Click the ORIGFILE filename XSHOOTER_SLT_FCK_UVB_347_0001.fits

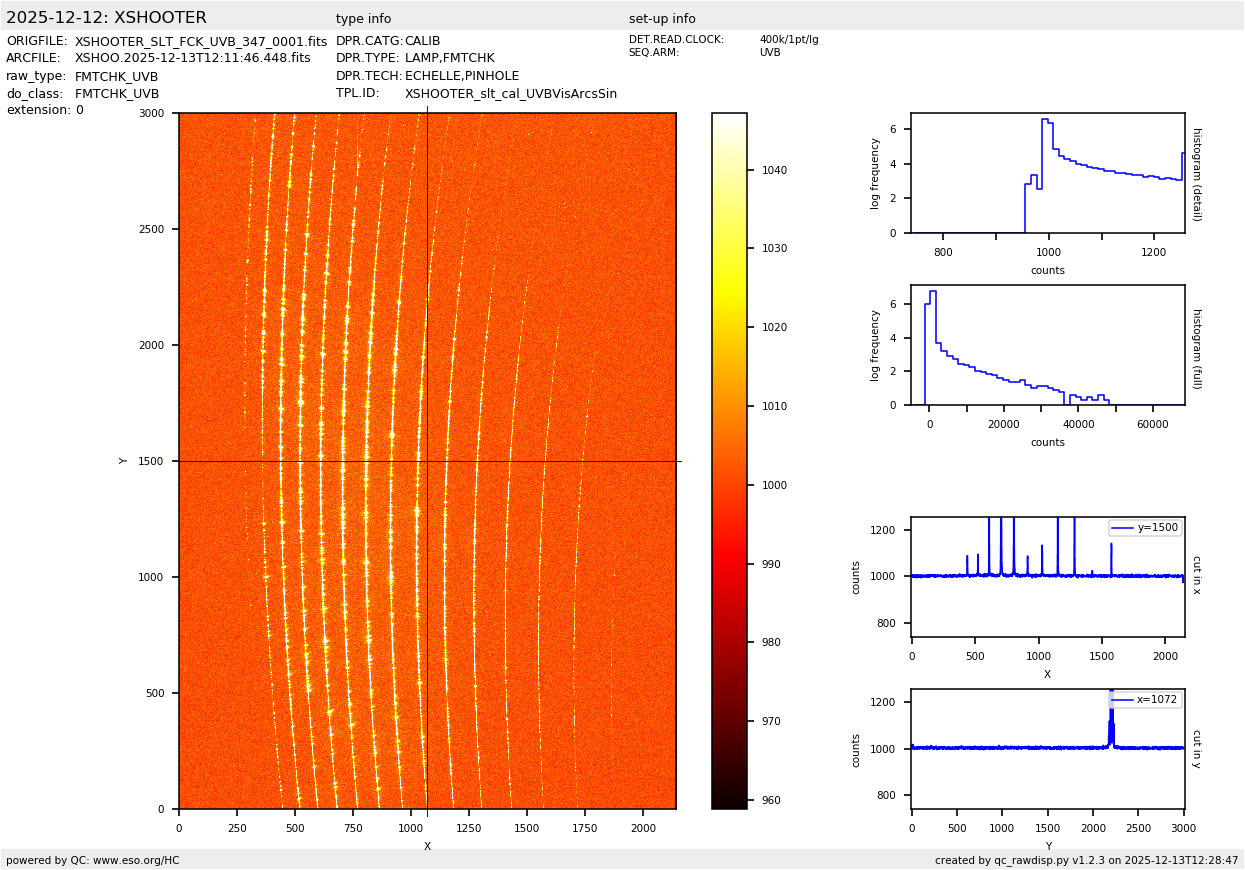(x=201, y=42)
